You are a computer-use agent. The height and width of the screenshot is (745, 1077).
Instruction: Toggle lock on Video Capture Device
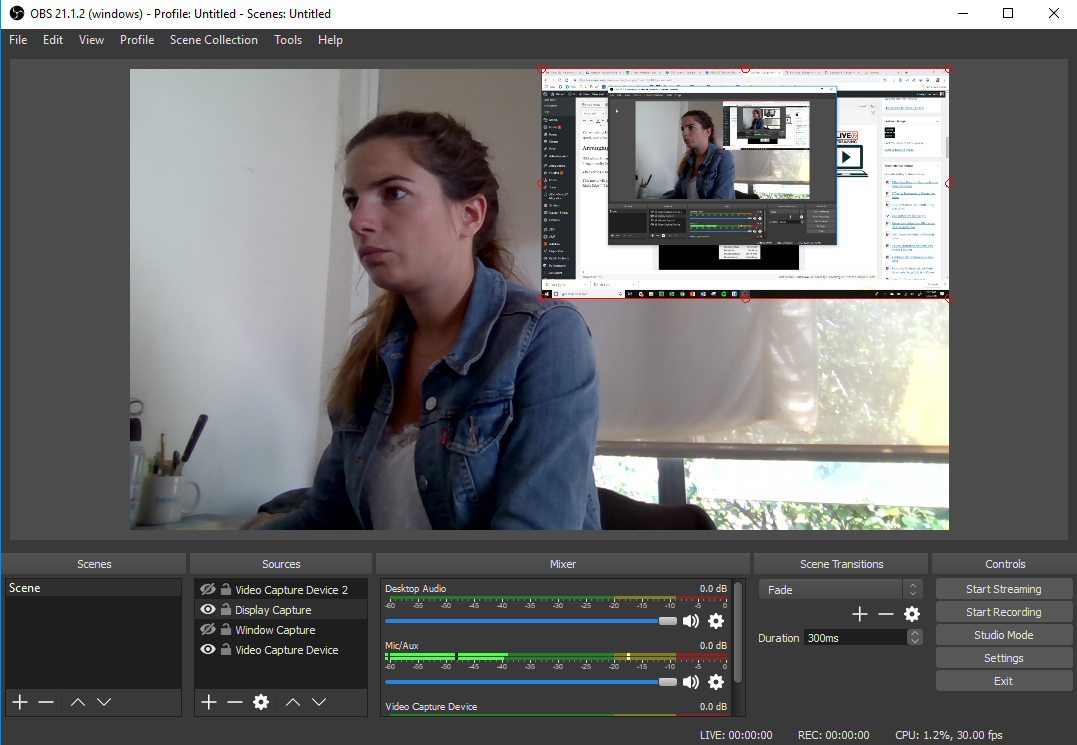(x=225, y=649)
